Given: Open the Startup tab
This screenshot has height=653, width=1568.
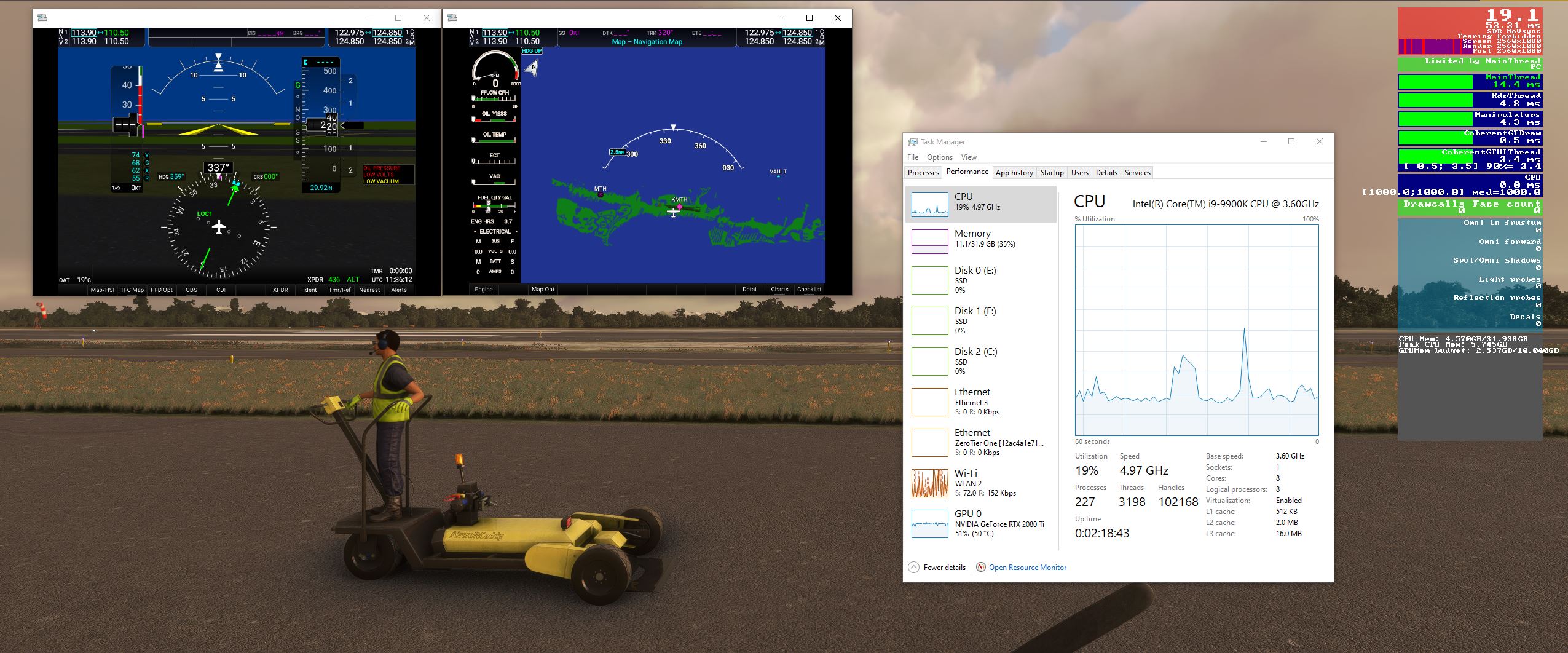Looking at the screenshot, I should click(x=1052, y=173).
